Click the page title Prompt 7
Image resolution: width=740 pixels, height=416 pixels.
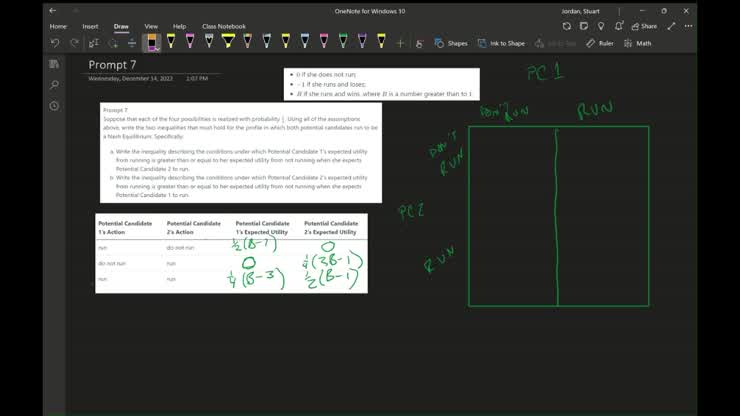pos(112,65)
